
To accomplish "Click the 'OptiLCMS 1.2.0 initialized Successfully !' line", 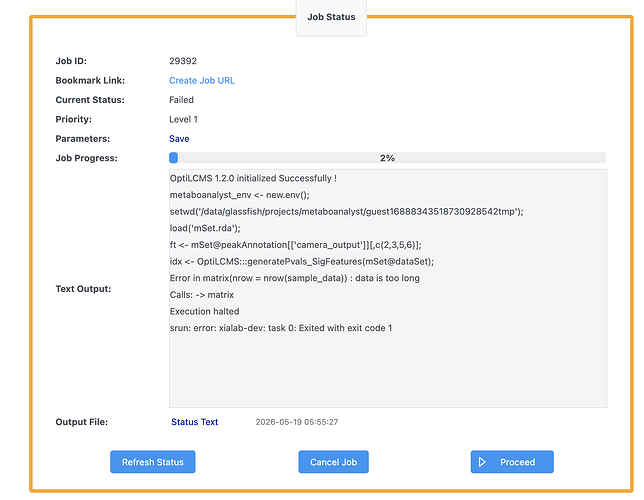I will [x=253, y=178].
